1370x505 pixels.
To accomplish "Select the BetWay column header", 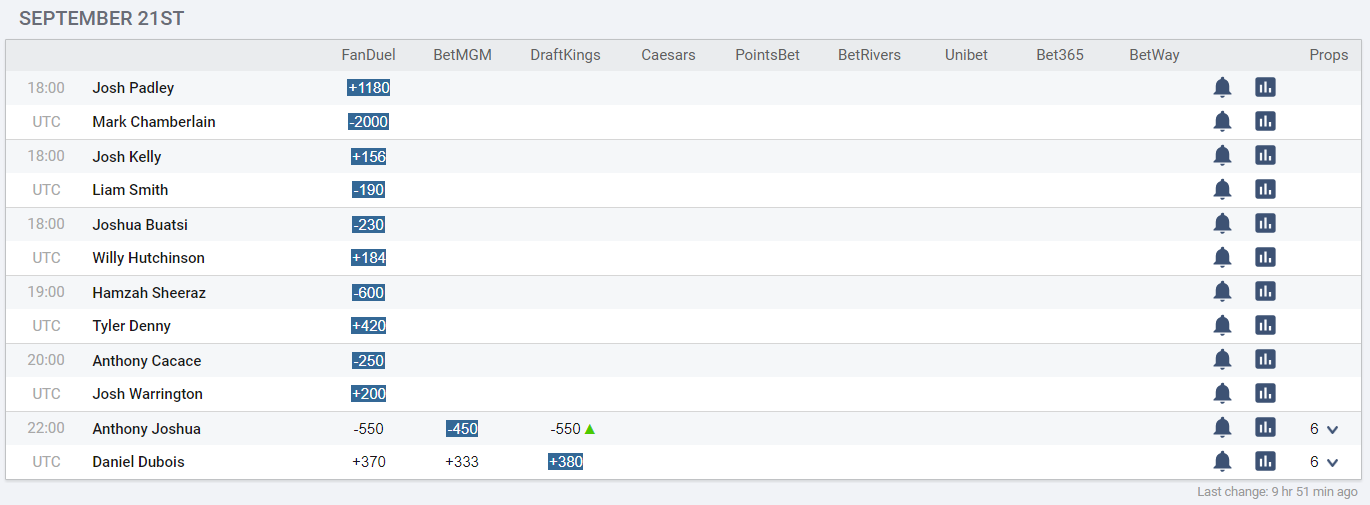I will tap(1154, 55).
